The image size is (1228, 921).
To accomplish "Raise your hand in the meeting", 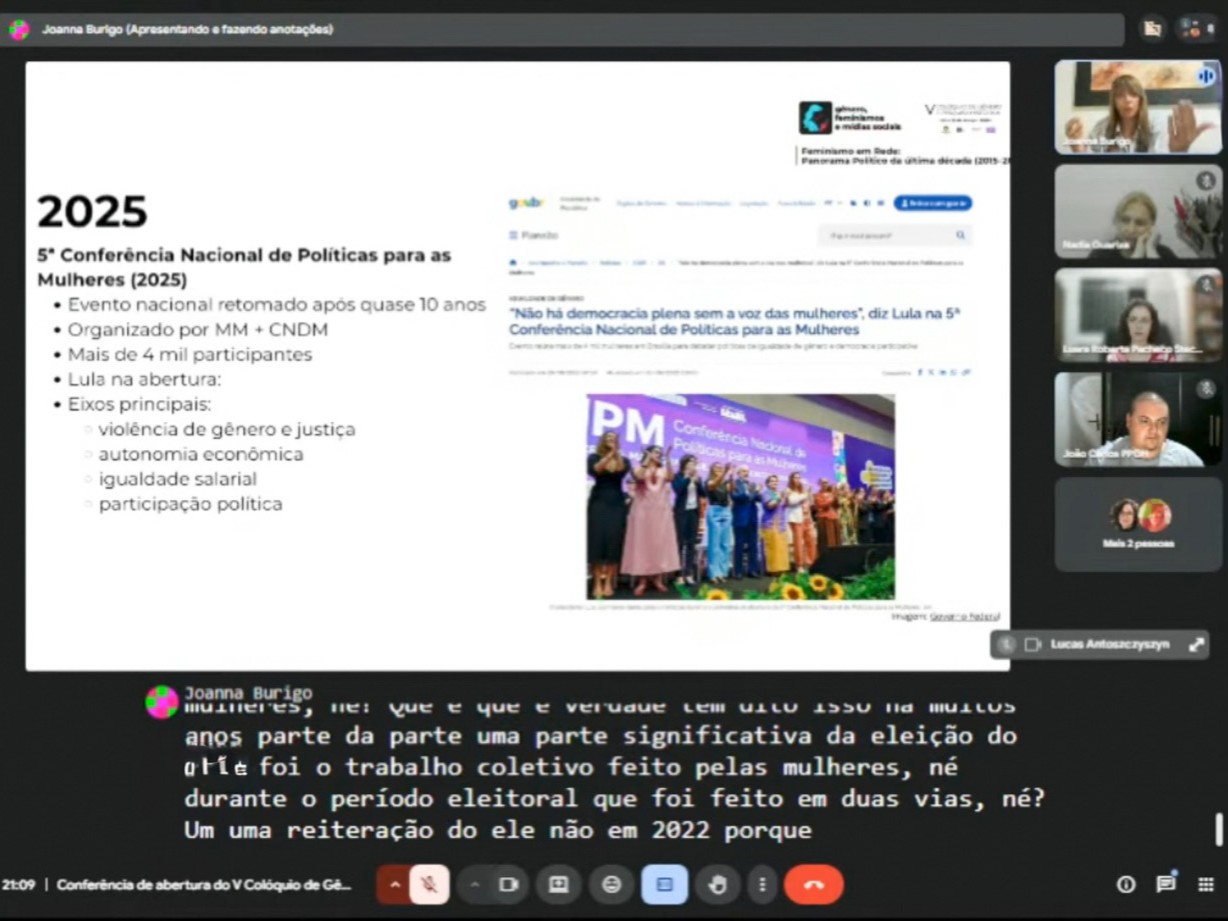I will click(716, 885).
